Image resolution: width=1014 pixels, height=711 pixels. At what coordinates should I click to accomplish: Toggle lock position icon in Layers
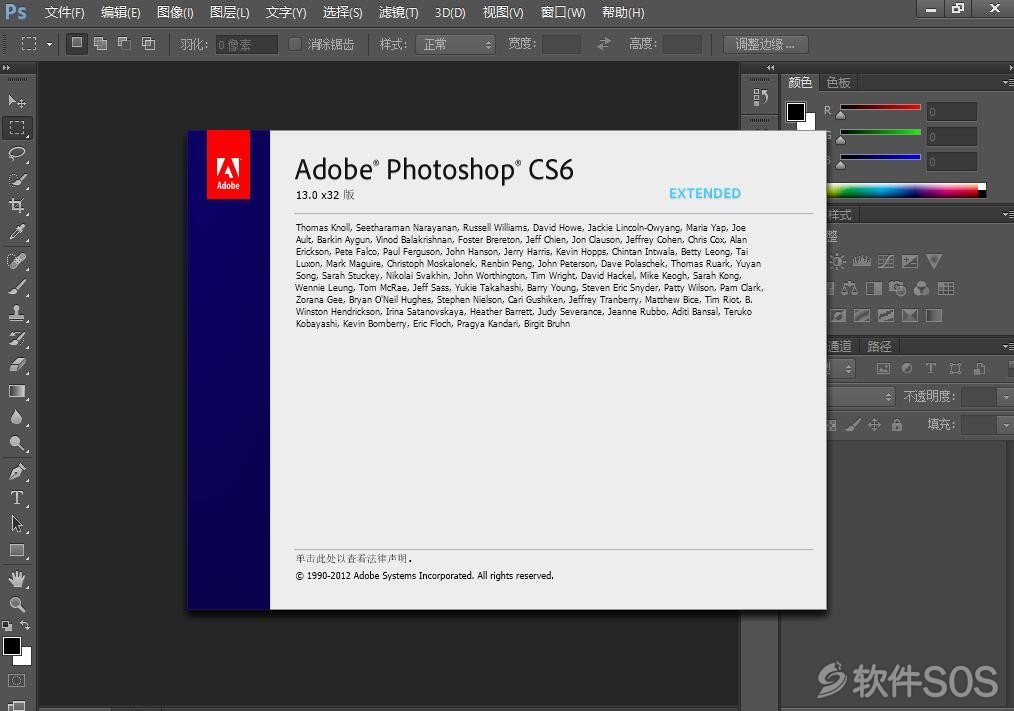click(874, 425)
